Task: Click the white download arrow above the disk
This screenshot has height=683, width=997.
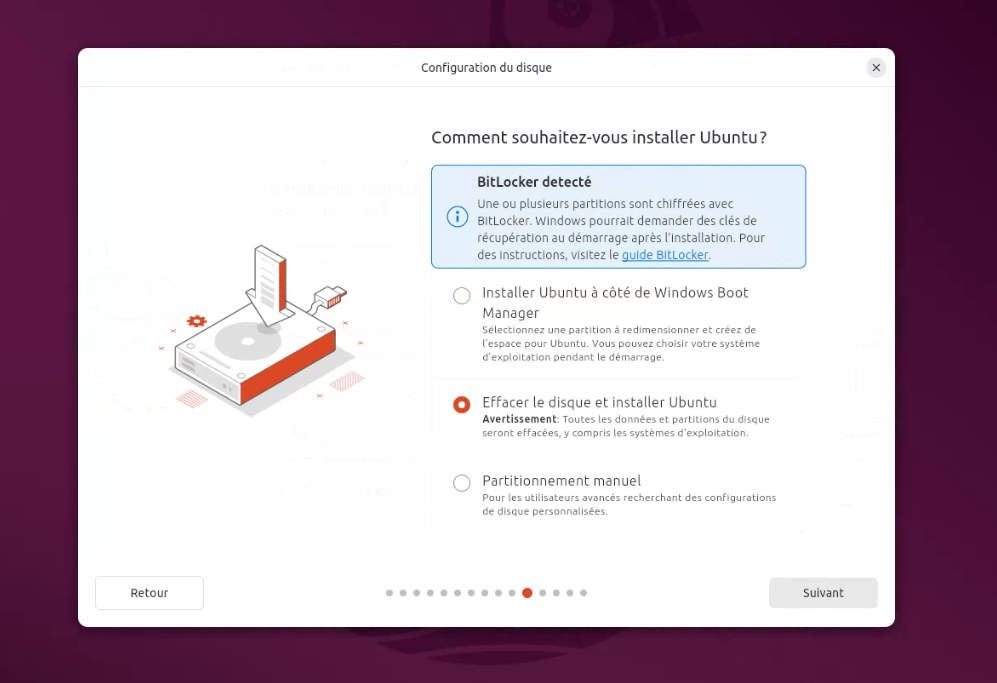Action: pos(270,284)
